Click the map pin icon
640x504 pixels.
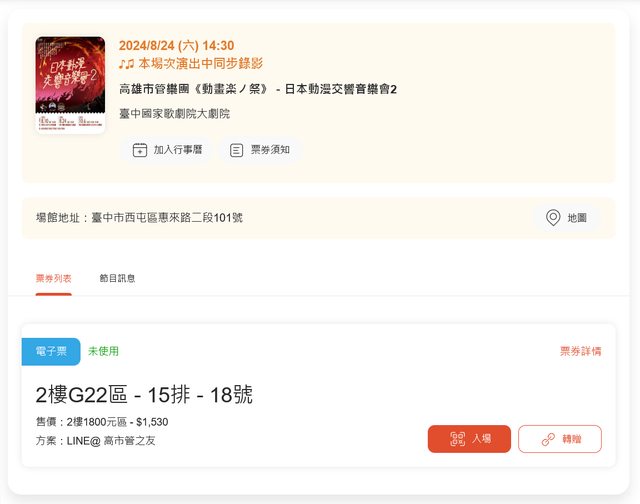pyautogui.click(x=553, y=218)
